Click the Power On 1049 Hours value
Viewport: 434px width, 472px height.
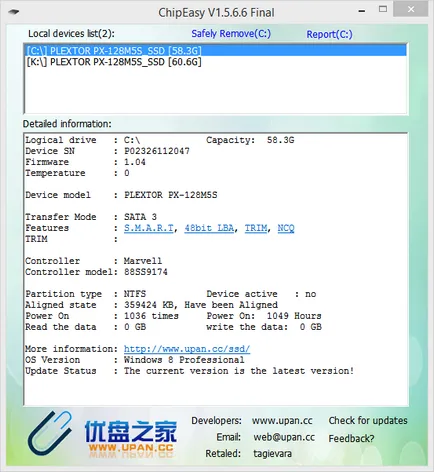pyautogui.click(x=294, y=316)
